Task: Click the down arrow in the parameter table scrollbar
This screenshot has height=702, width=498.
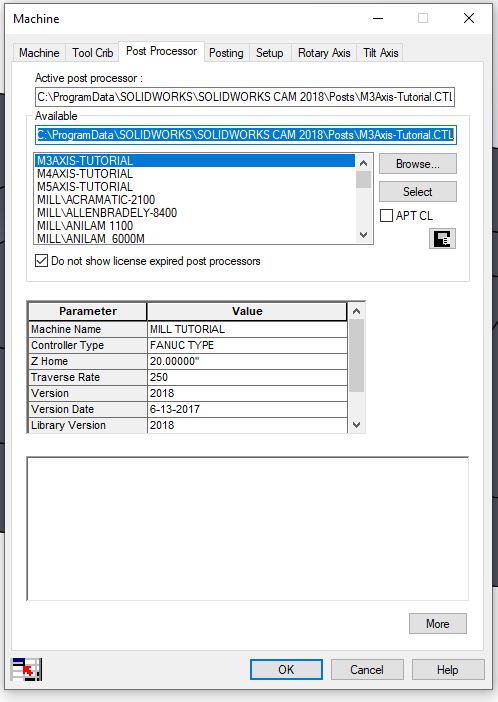Action: pos(356,425)
